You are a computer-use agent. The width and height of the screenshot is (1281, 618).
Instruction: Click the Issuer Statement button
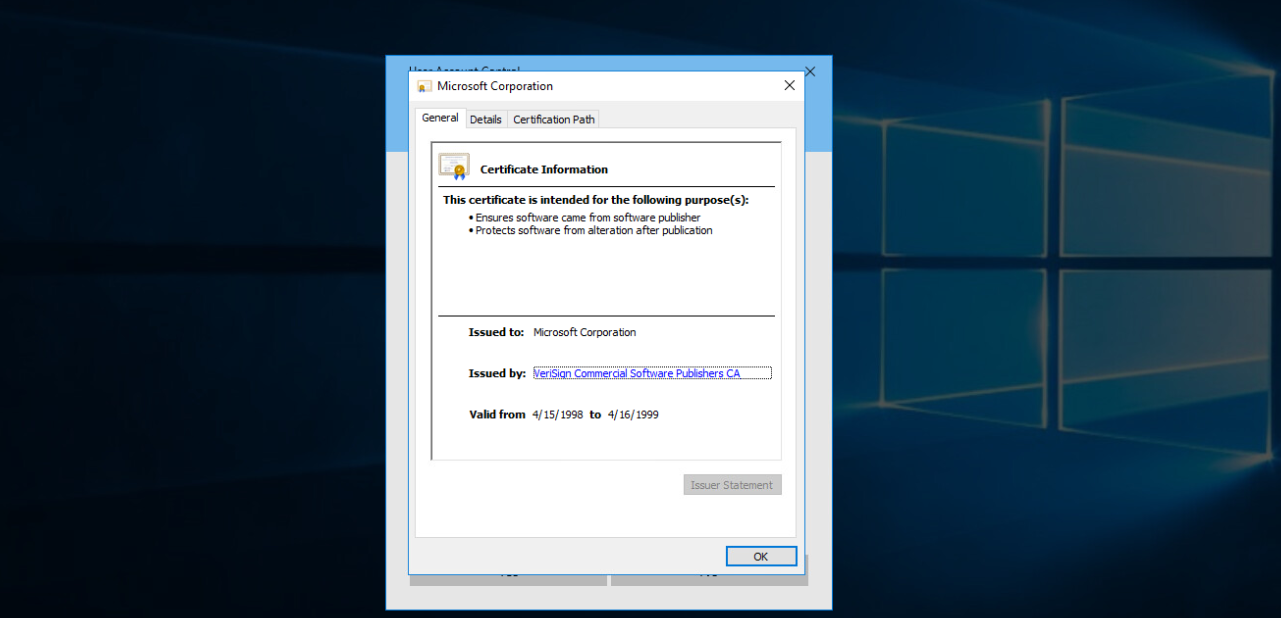pos(733,485)
